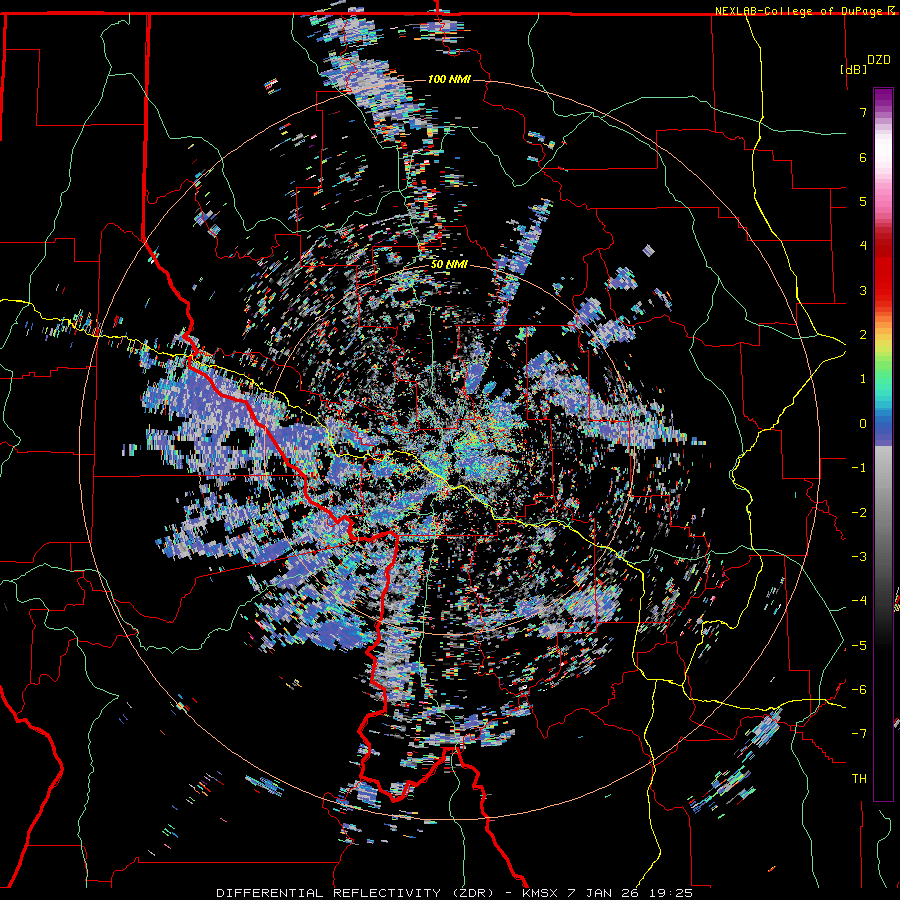This screenshot has height=900, width=900.
Task: Click the scale value 6
Action: click(863, 157)
